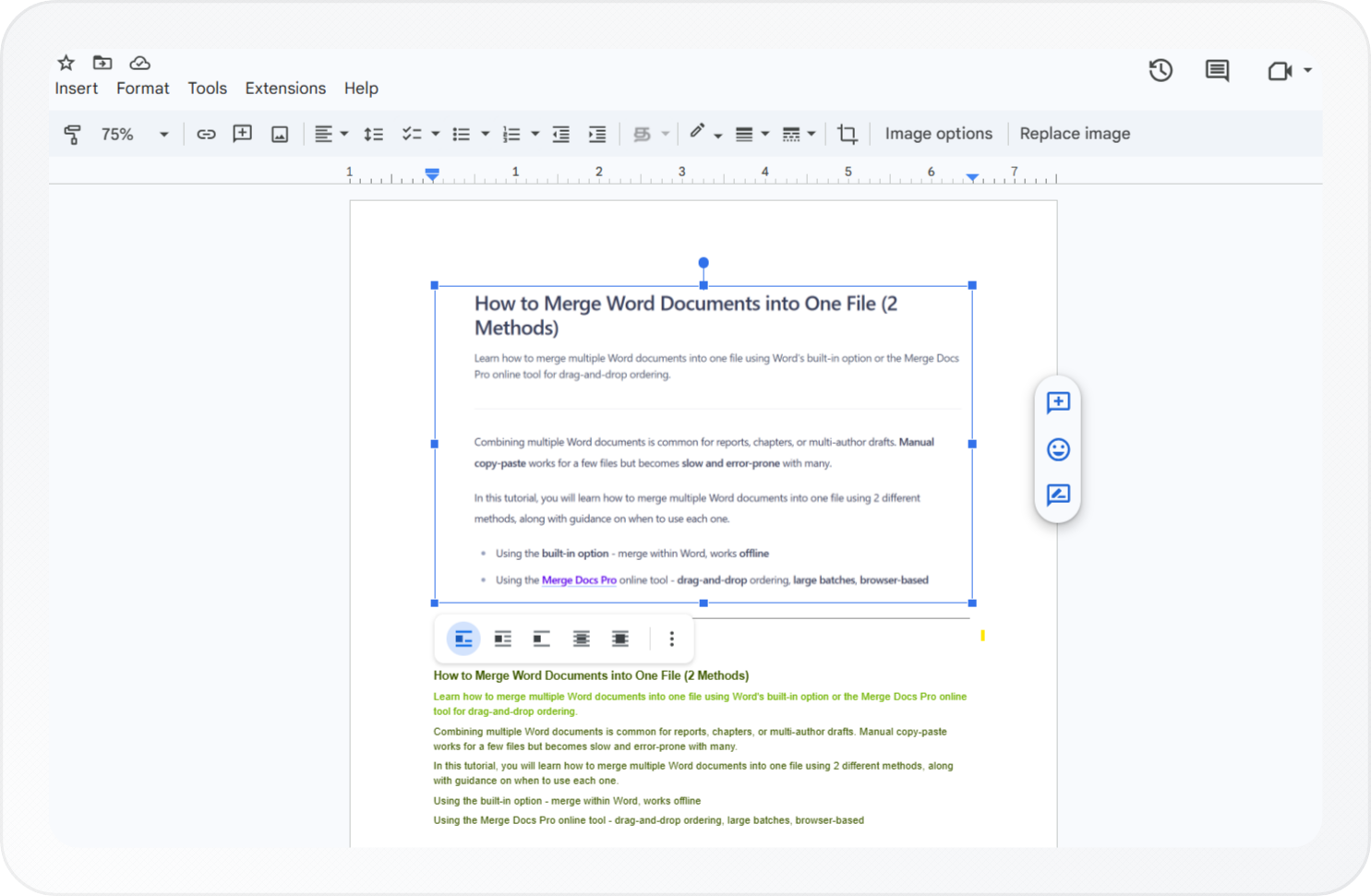
Task: Click the insert image toolbar icon
Action: click(x=280, y=135)
